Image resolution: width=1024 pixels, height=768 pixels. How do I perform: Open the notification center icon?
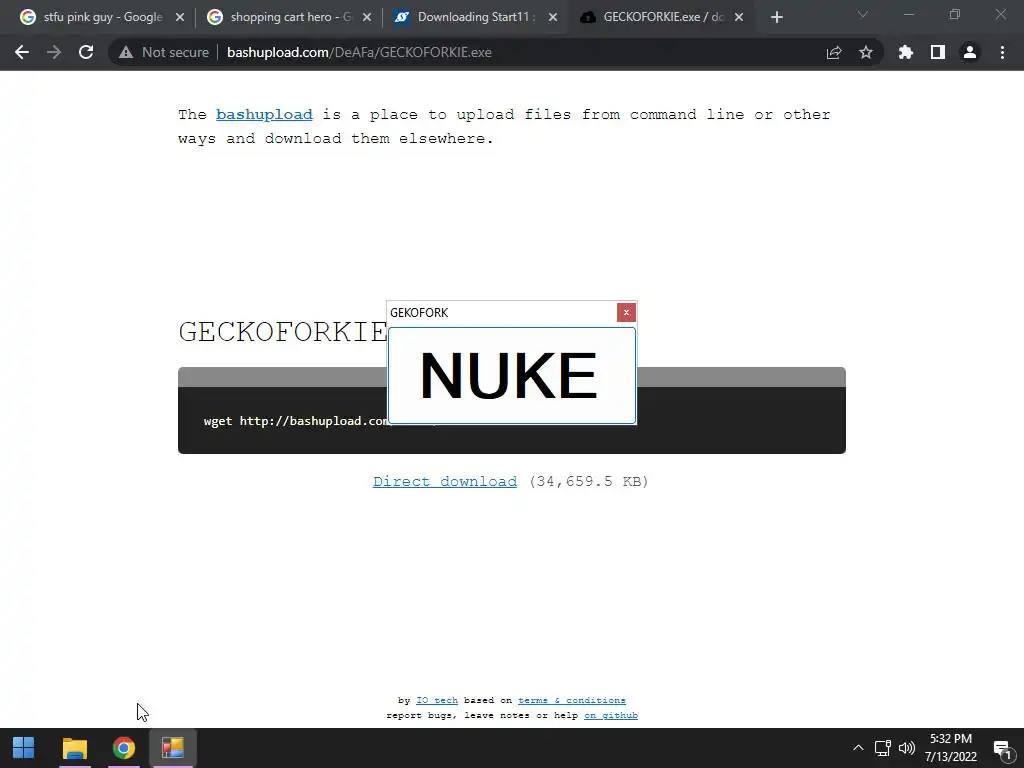point(1002,749)
